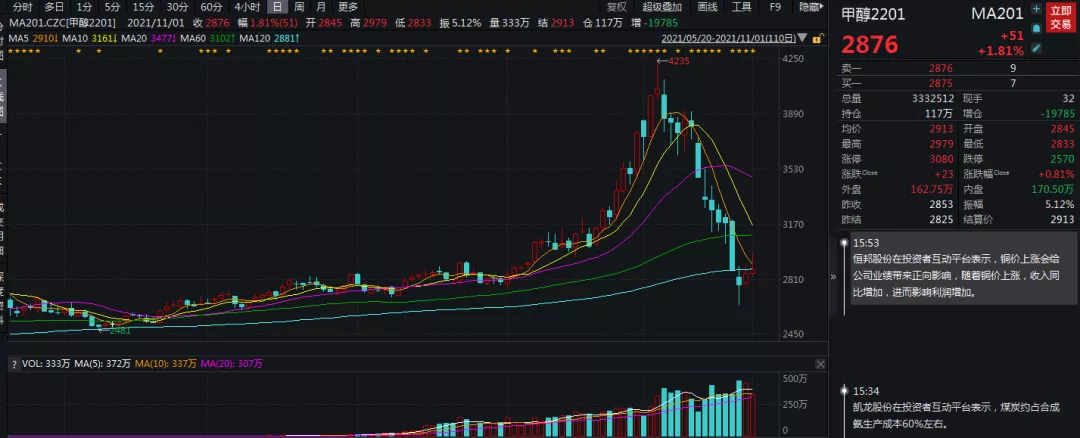Open the 画线 drawing tools
Screen dimensions: 1080x438
coord(707,8)
